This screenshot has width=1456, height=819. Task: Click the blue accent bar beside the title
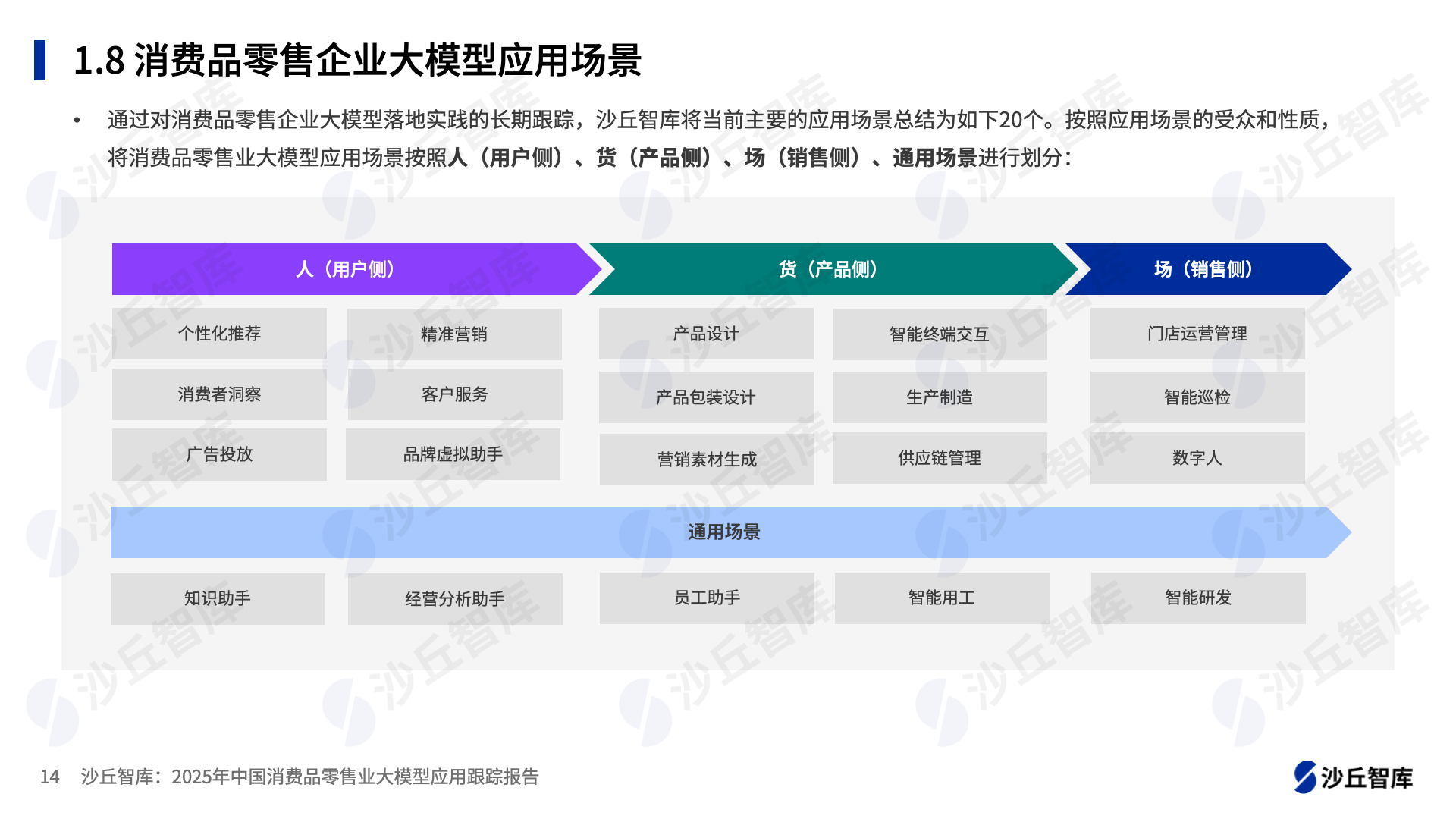(40, 60)
